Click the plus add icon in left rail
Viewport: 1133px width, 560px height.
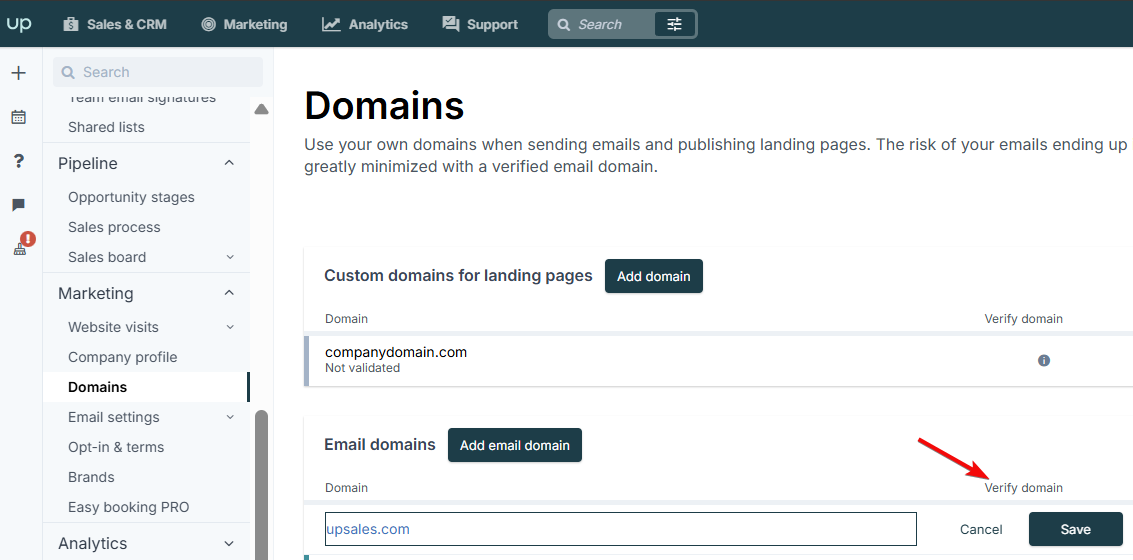click(x=19, y=73)
